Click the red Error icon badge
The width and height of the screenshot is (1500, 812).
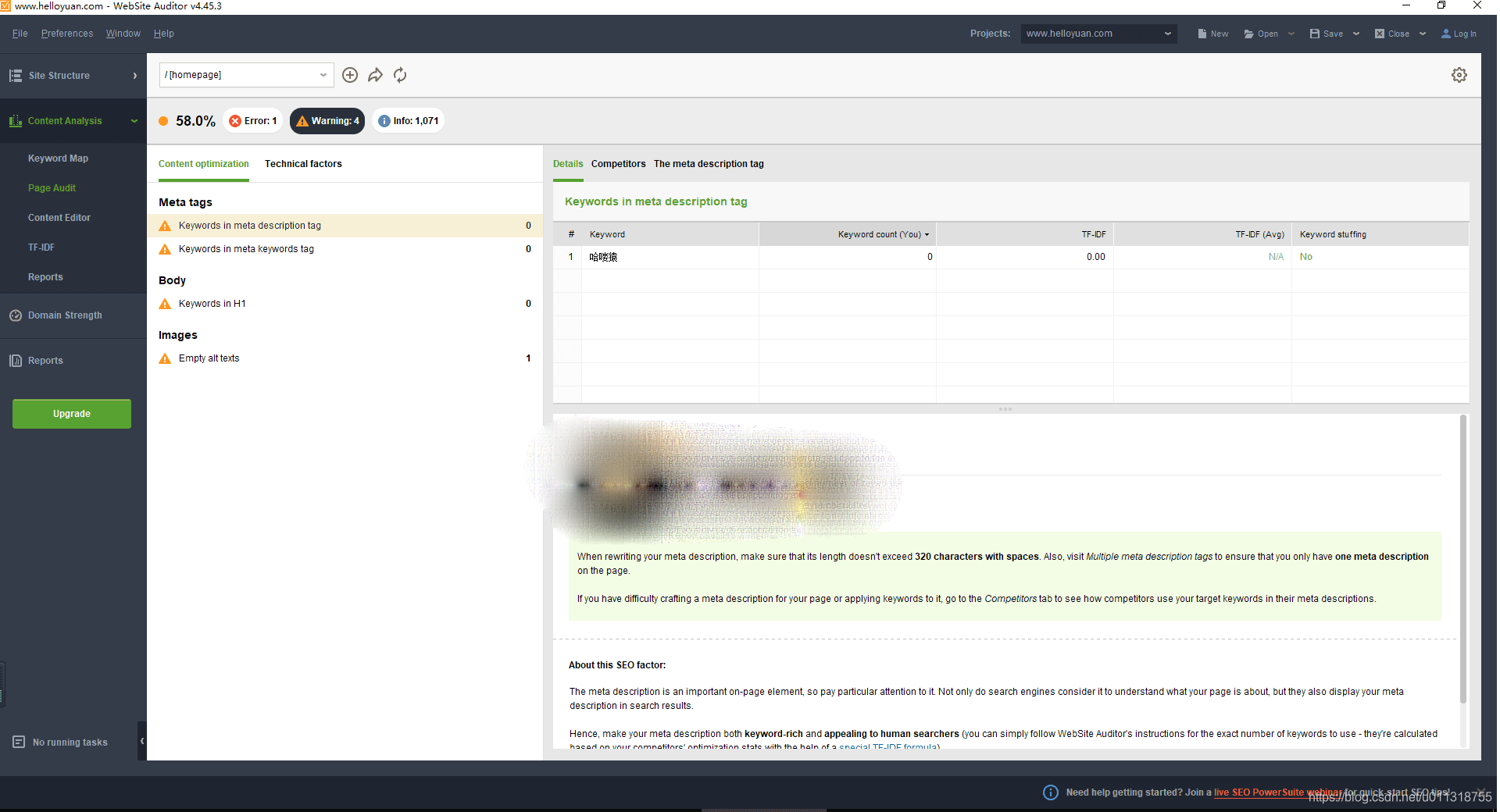click(x=235, y=121)
